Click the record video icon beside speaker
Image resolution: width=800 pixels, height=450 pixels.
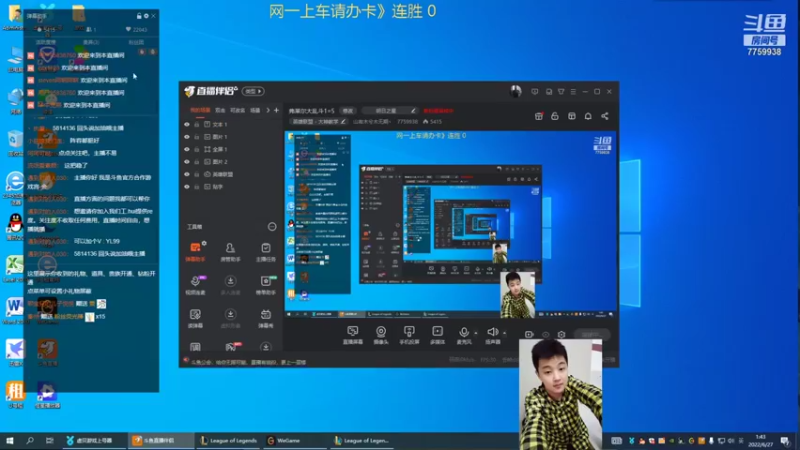click(x=529, y=335)
